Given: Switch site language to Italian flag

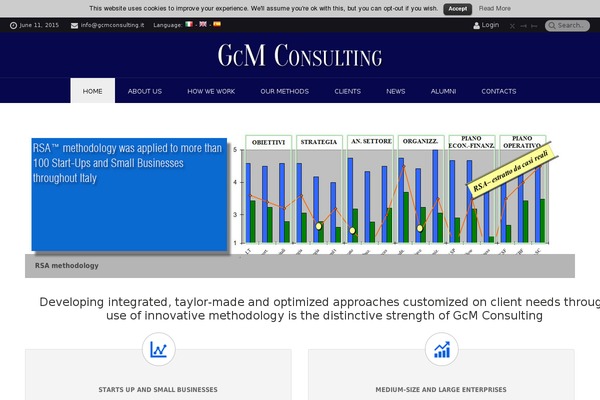Looking at the screenshot, I should pyautogui.click(x=189, y=24).
